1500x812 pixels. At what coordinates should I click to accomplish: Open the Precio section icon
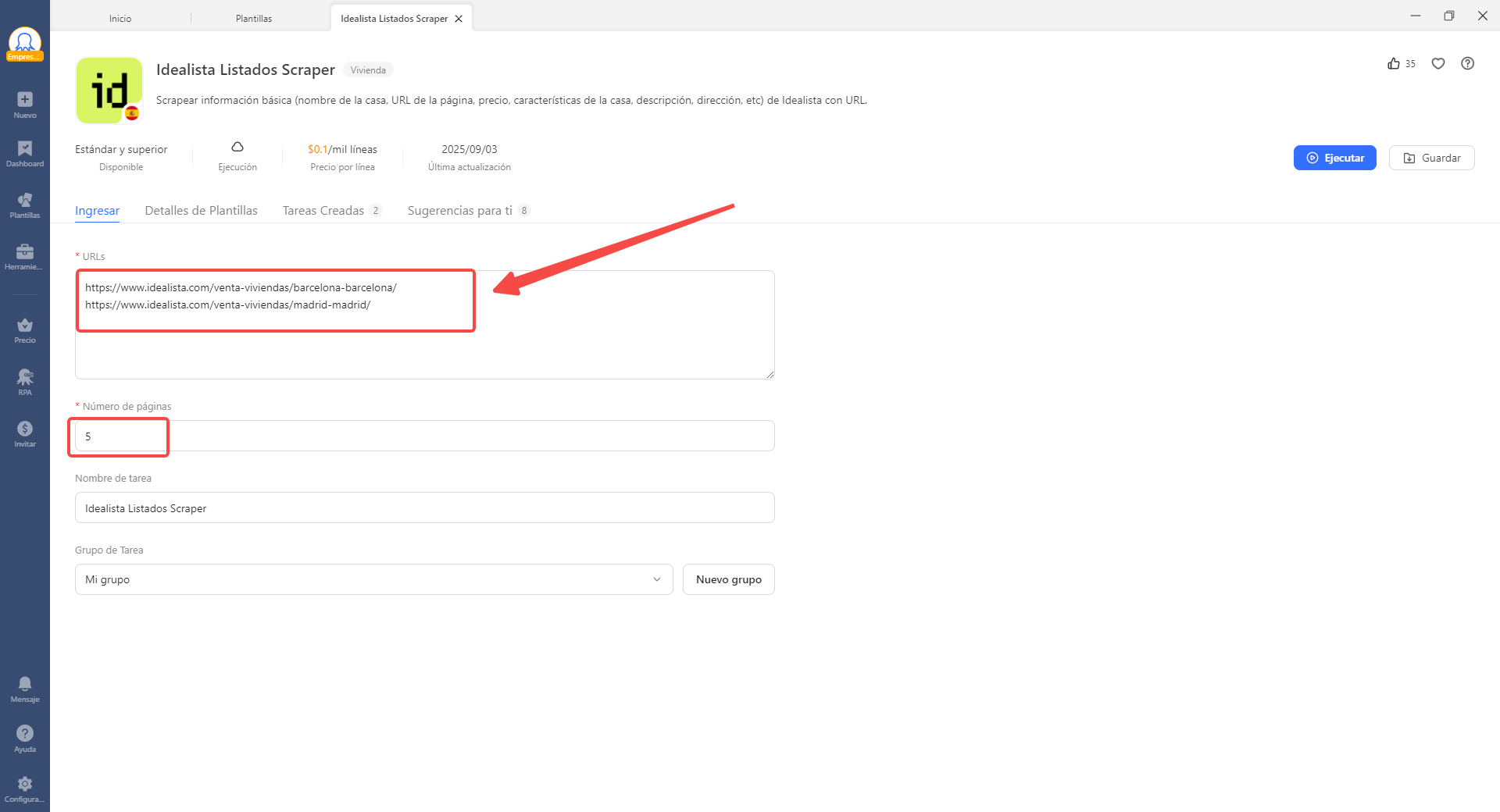click(x=25, y=326)
